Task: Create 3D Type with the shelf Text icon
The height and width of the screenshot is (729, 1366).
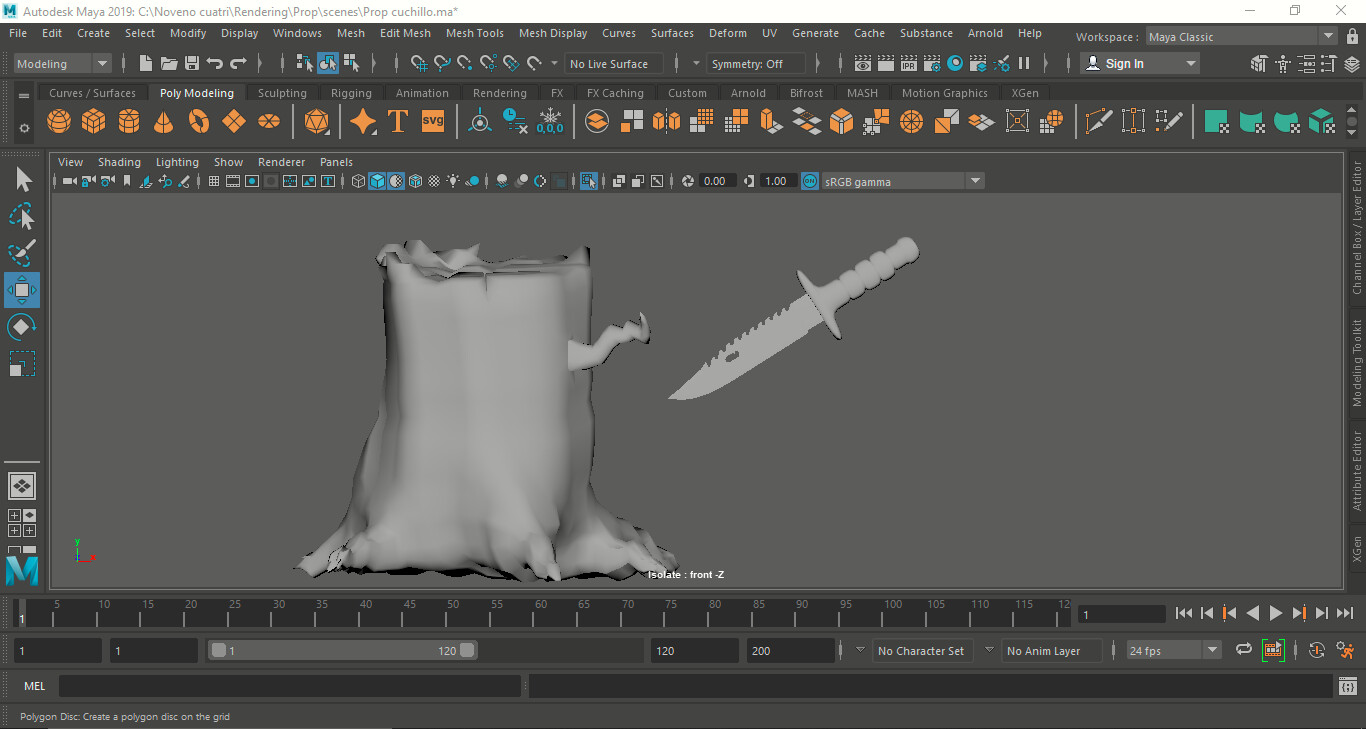Action: [397, 121]
